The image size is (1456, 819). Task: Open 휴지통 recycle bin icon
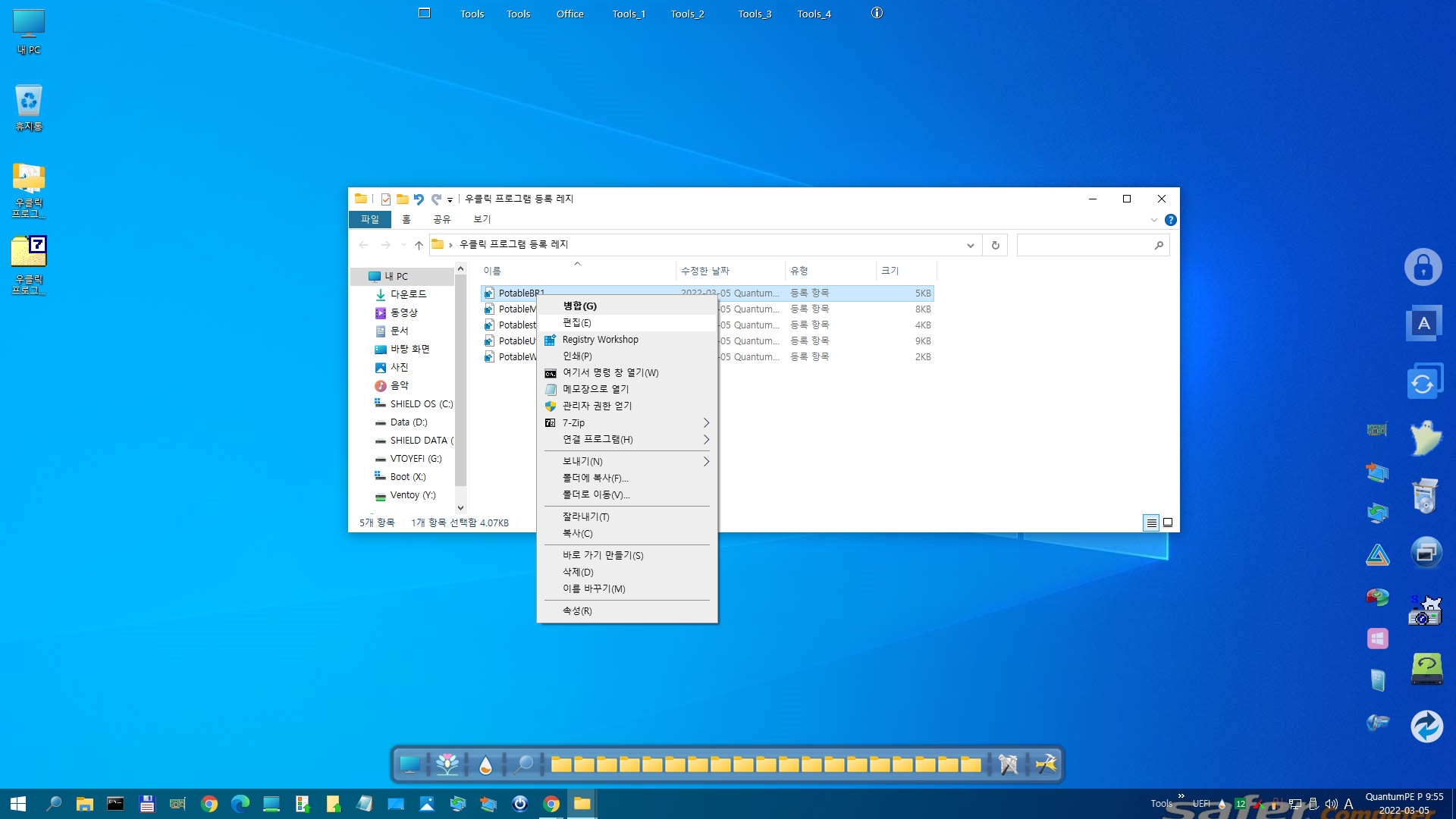tap(29, 108)
